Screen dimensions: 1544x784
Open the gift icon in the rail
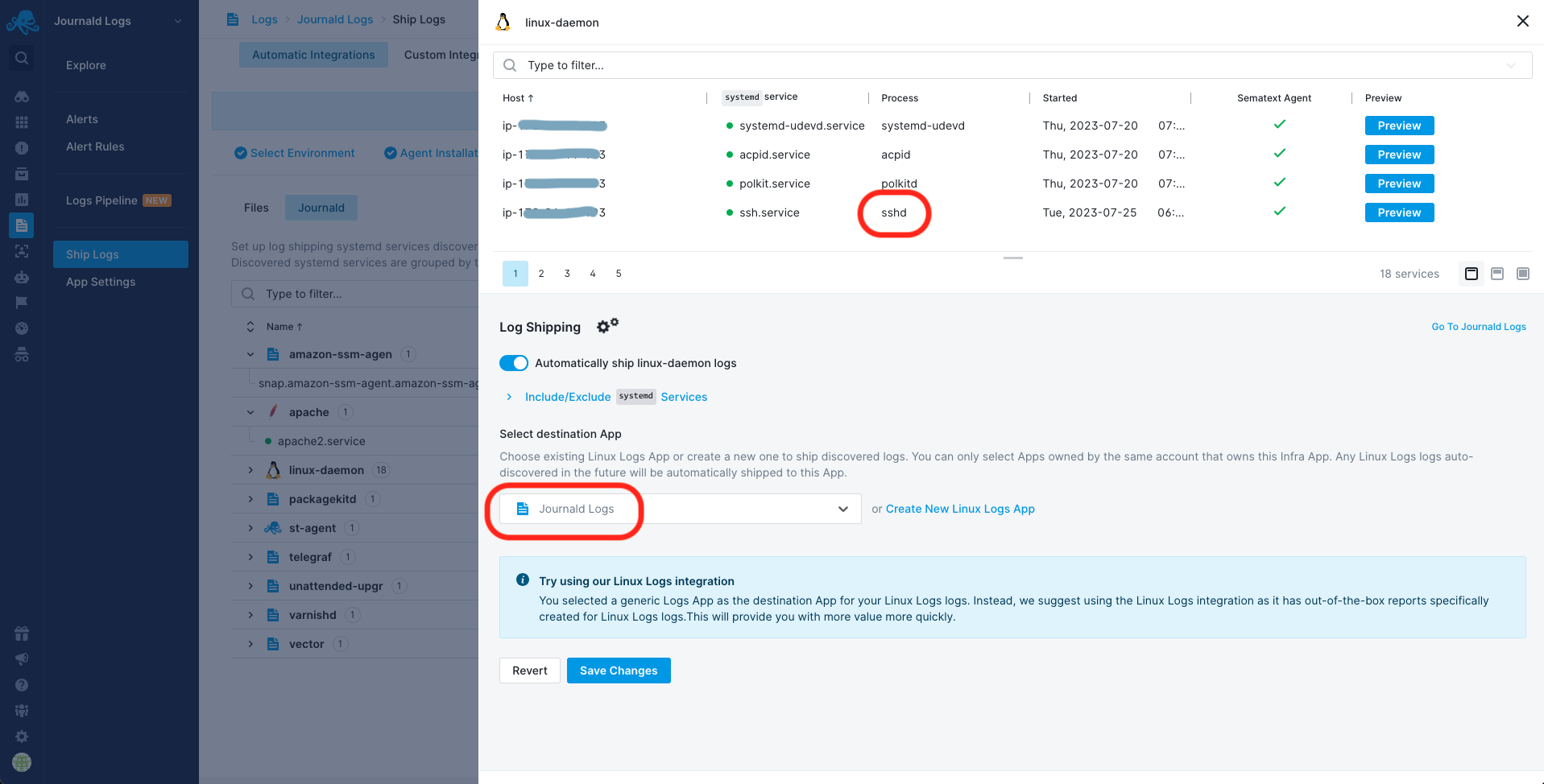22,633
